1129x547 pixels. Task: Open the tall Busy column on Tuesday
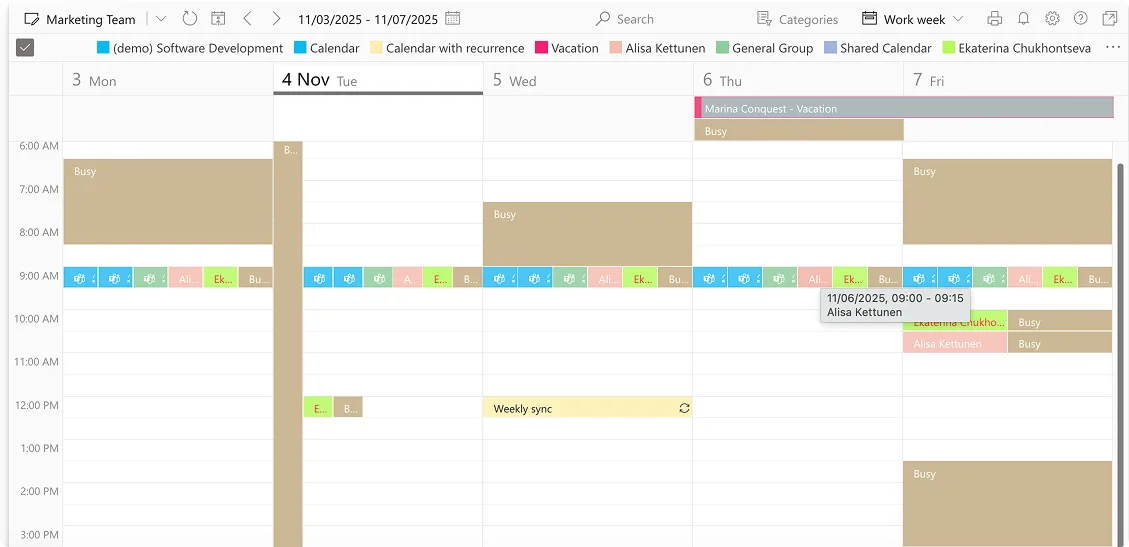tap(288, 344)
